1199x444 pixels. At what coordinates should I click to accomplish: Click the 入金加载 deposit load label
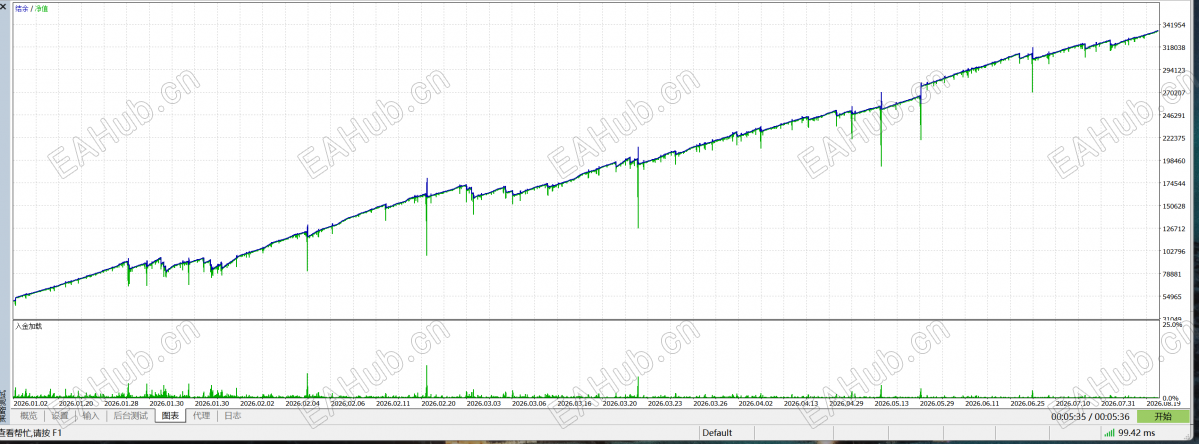click(29, 326)
